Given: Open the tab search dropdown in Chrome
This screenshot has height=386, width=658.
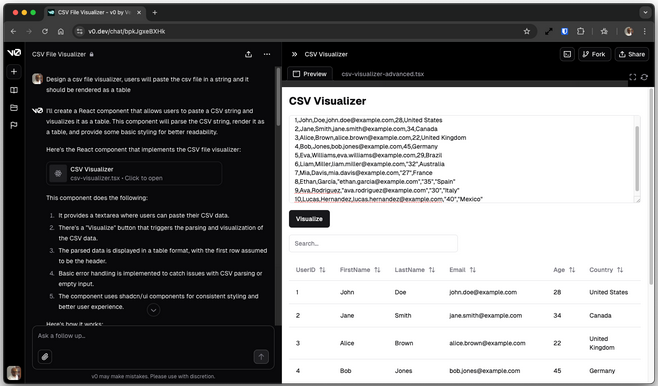Looking at the screenshot, I should click(645, 13).
